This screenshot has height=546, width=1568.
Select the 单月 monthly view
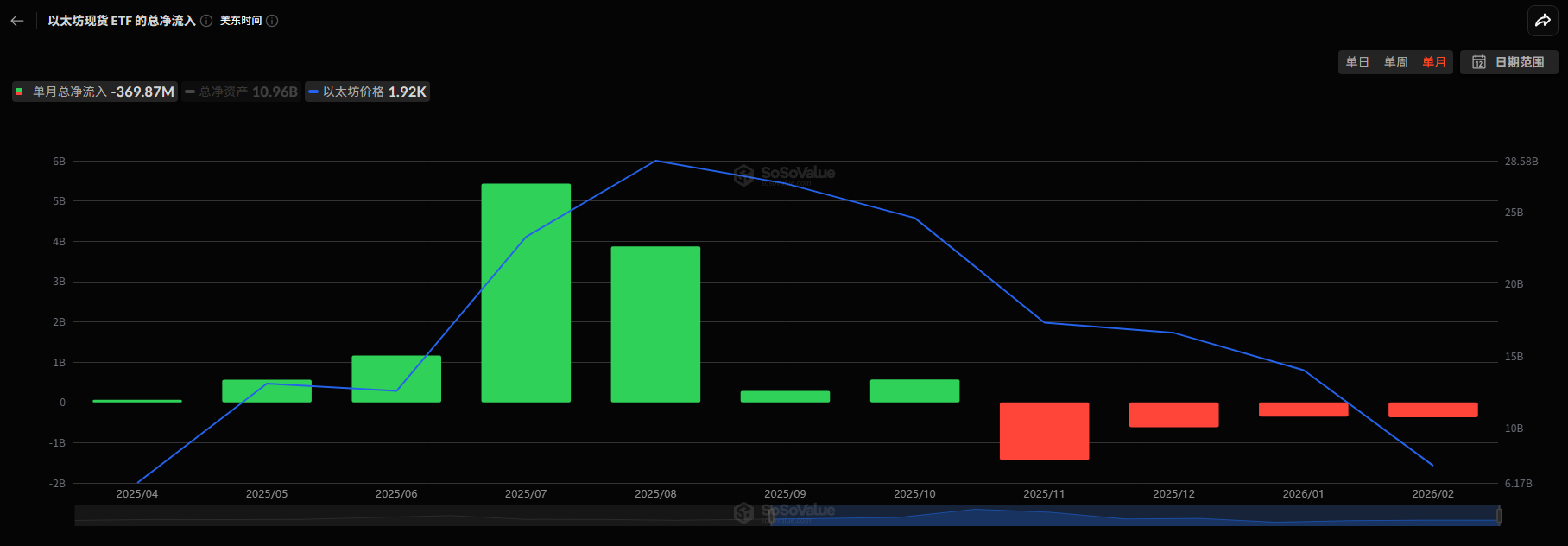[1434, 62]
